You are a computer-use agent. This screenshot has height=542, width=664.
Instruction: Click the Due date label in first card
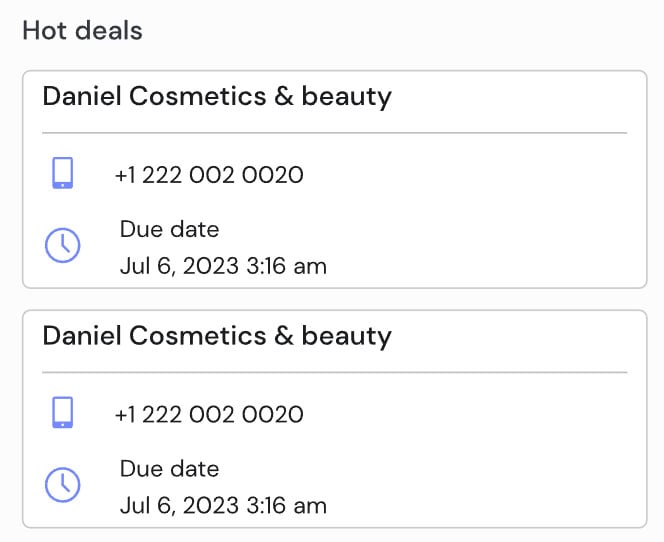[x=169, y=230]
